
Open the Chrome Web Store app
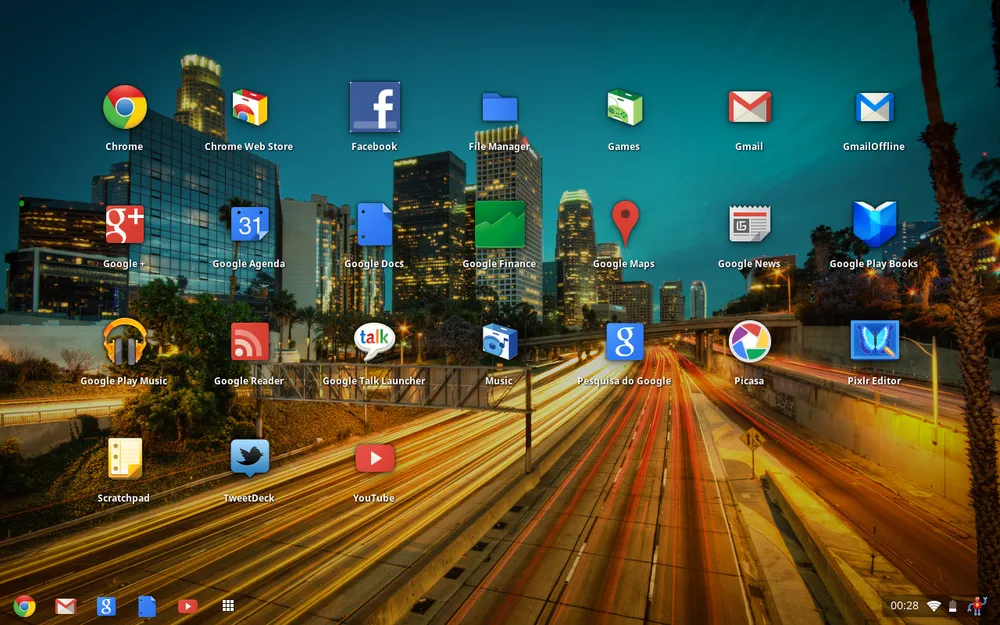point(249,108)
